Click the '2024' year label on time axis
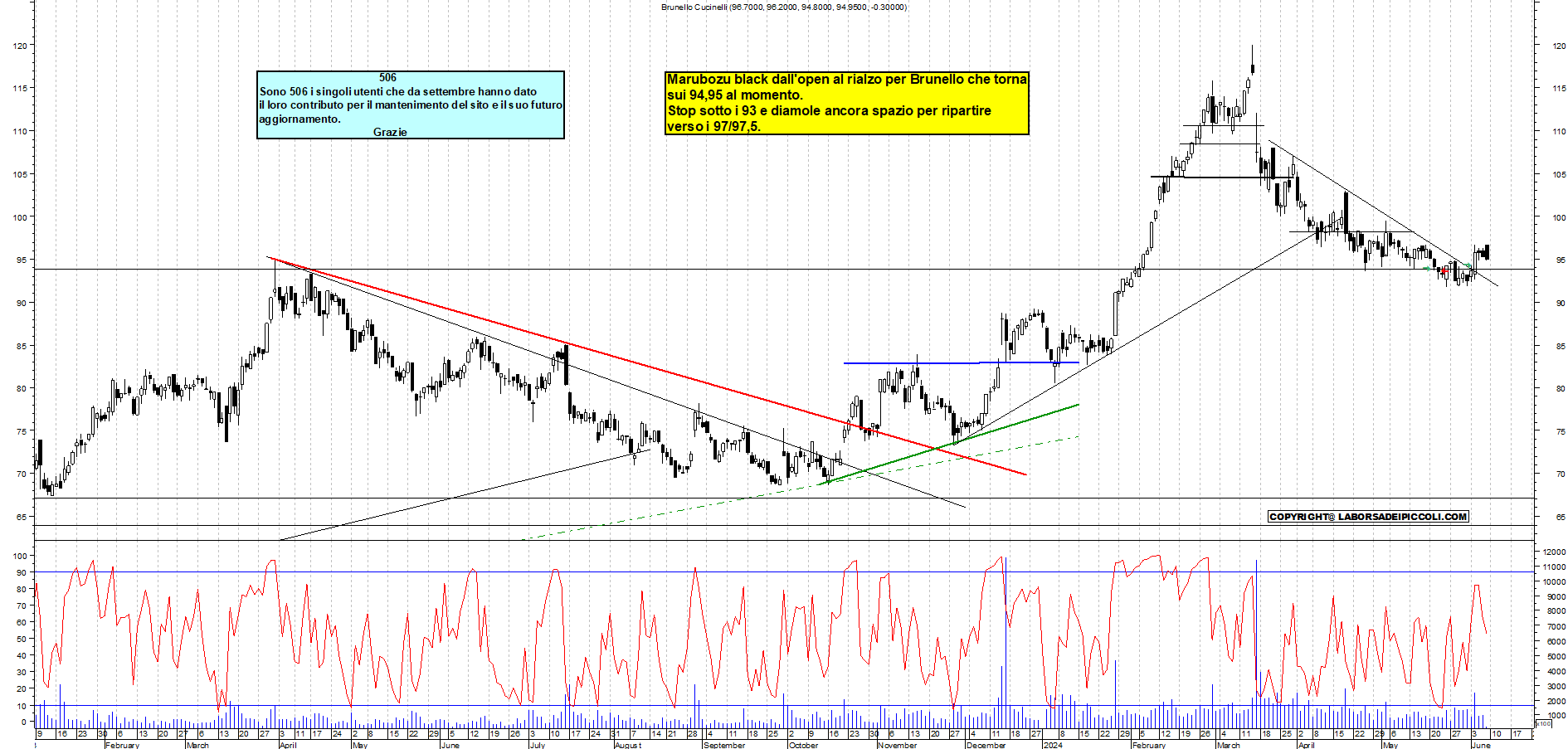This screenshot has height=749, width=1568. point(1052,745)
